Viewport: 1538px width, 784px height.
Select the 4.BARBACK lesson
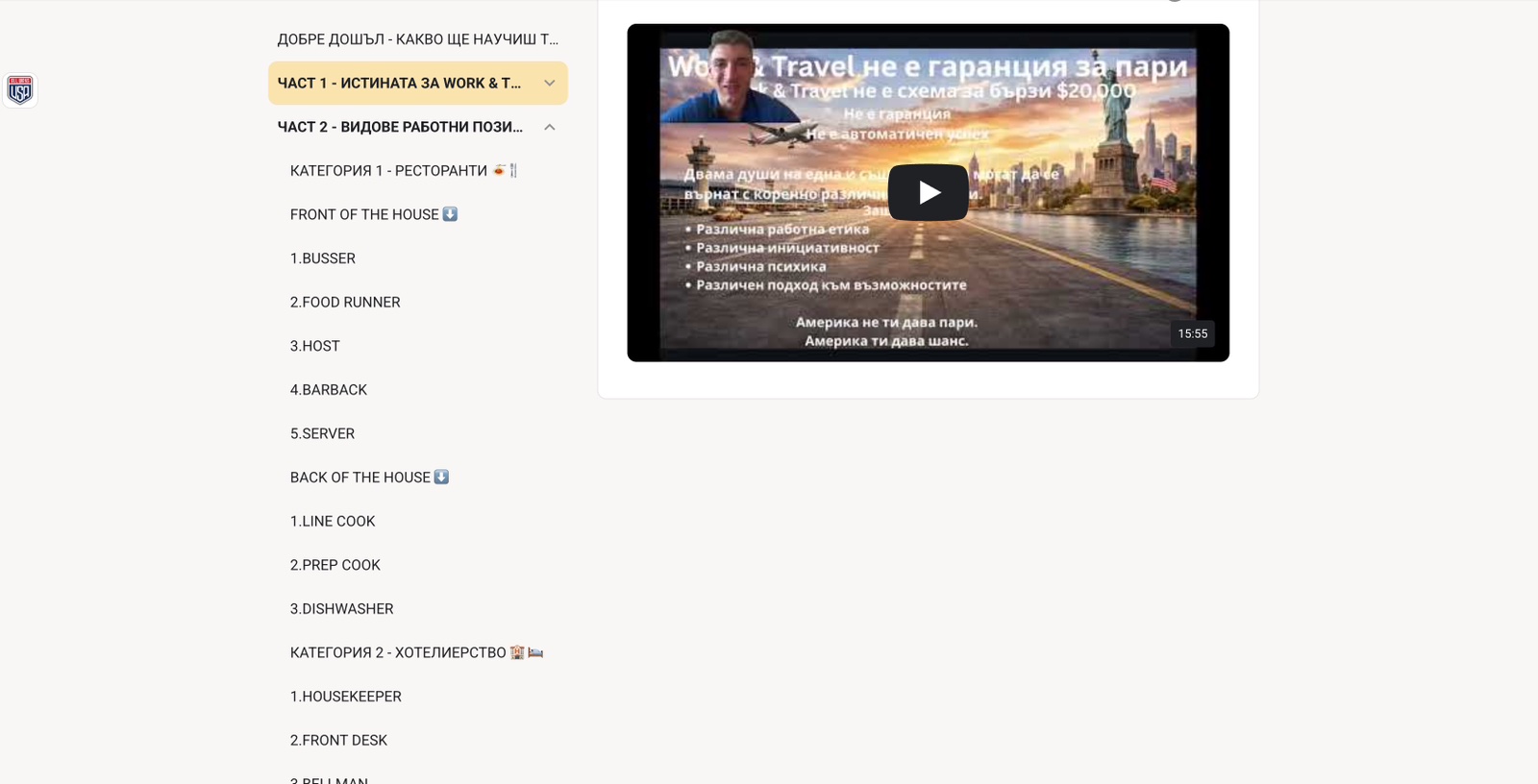pyautogui.click(x=329, y=390)
